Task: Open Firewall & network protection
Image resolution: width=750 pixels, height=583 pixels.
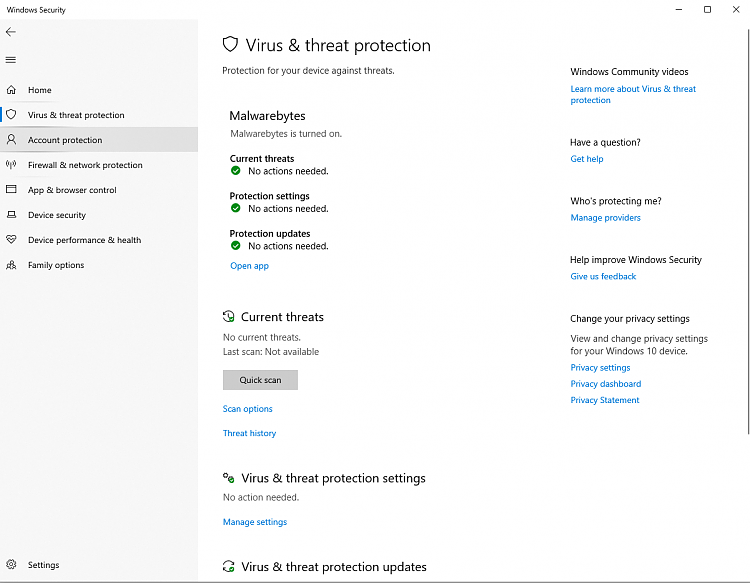Action: pos(99,165)
